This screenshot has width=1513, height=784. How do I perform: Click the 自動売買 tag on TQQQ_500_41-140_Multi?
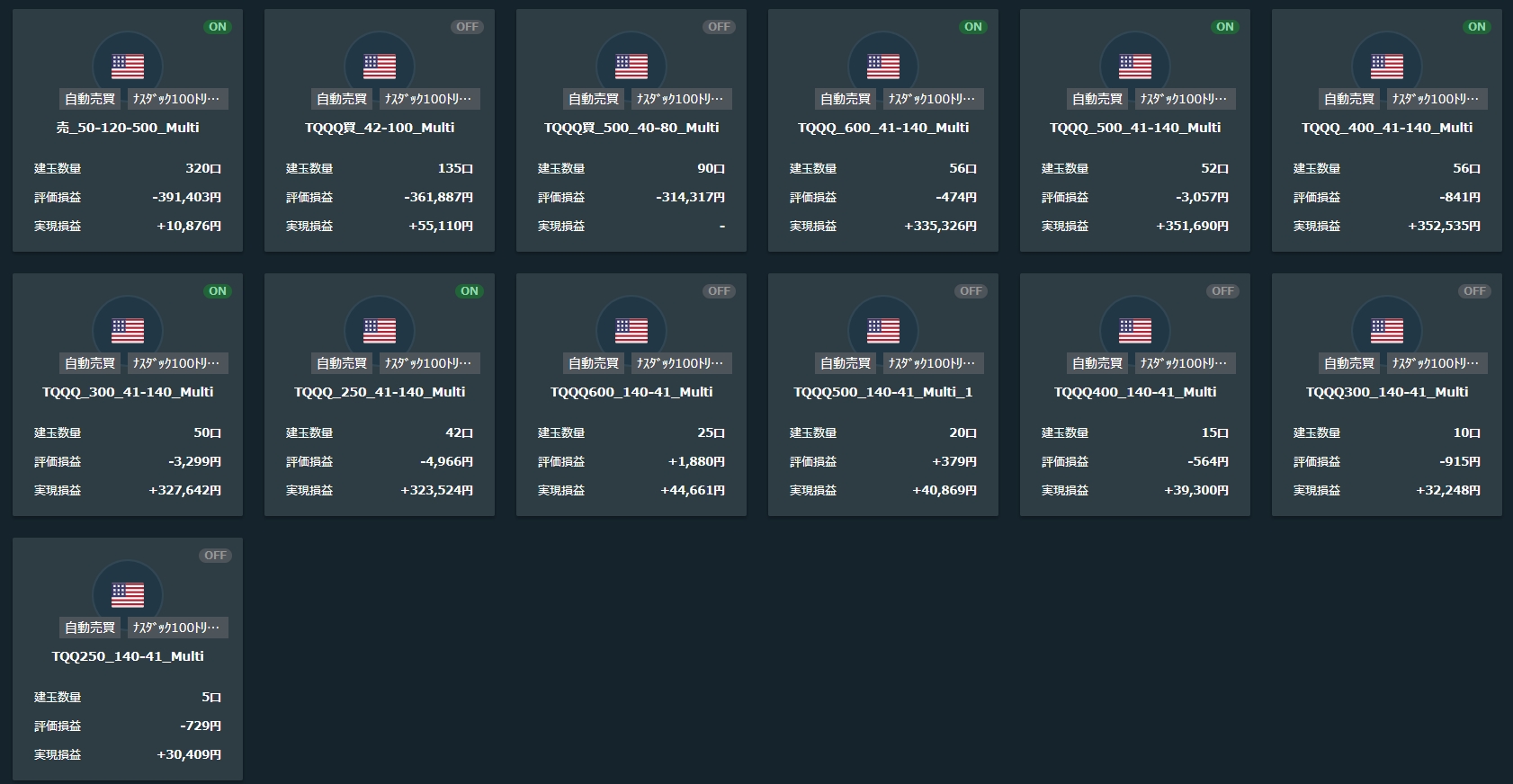pos(1097,99)
